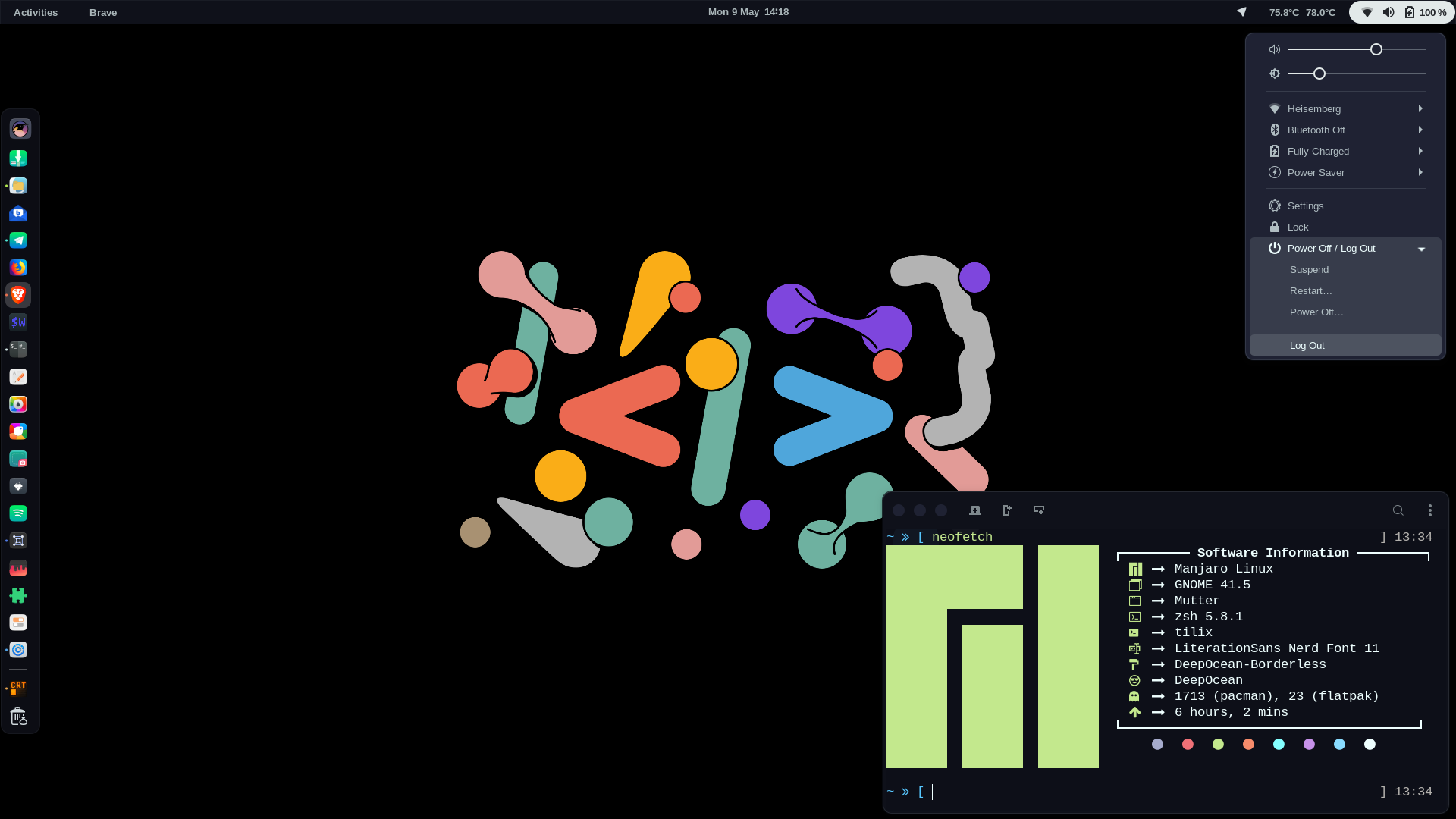Click the Brave browser dock icon
The height and width of the screenshot is (819, 1456).
tap(18, 295)
